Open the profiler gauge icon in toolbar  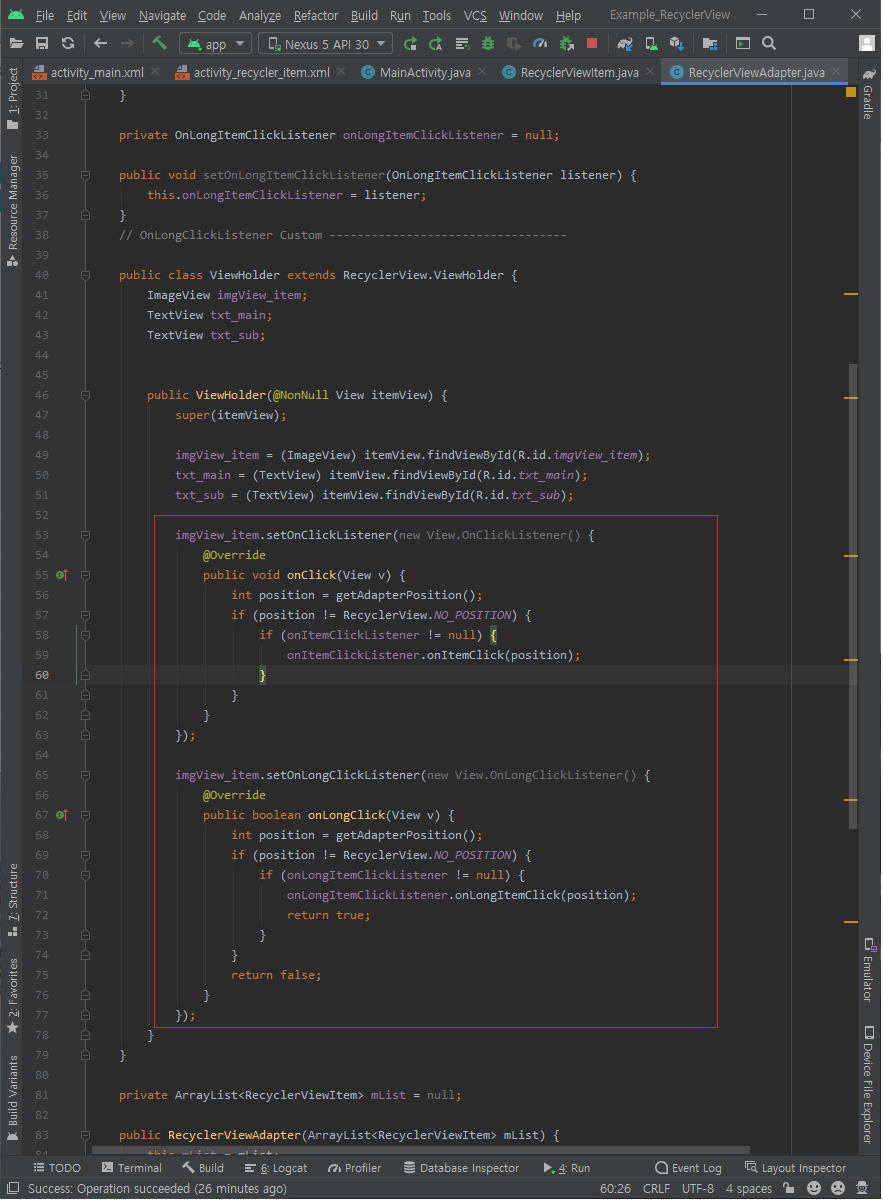(x=540, y=43)
